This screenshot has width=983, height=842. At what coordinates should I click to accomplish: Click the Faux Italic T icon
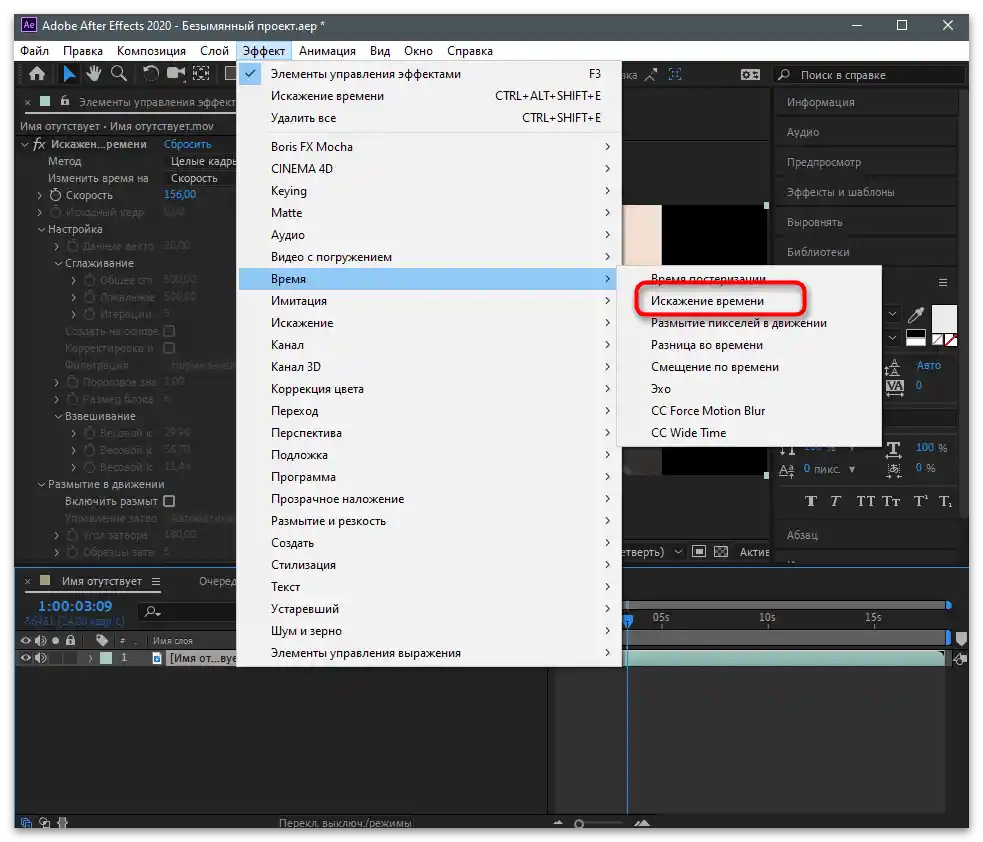(836, 501)
